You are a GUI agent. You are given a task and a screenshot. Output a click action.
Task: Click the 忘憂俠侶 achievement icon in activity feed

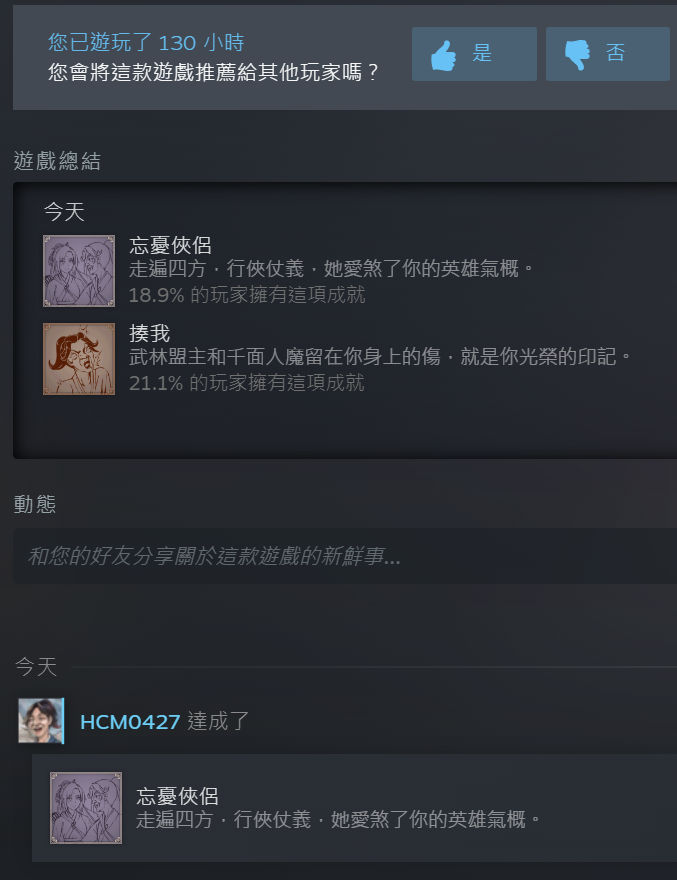pos(86,808)
